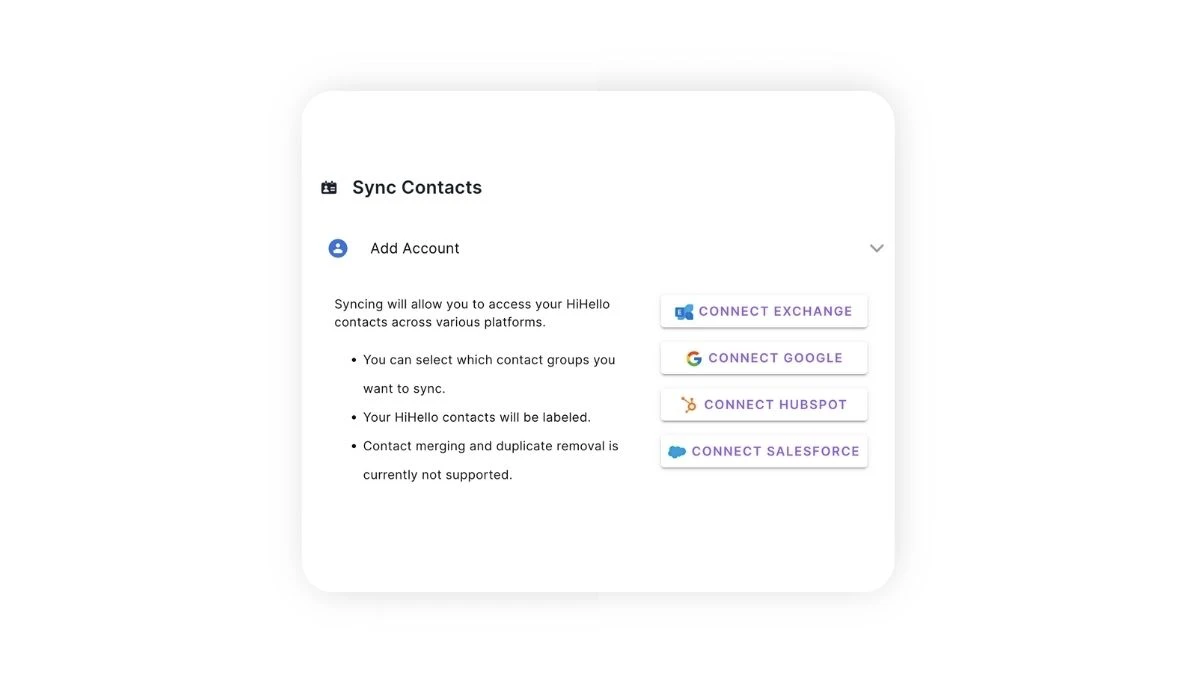Click the first bullet about contact groups

(489, 373)
